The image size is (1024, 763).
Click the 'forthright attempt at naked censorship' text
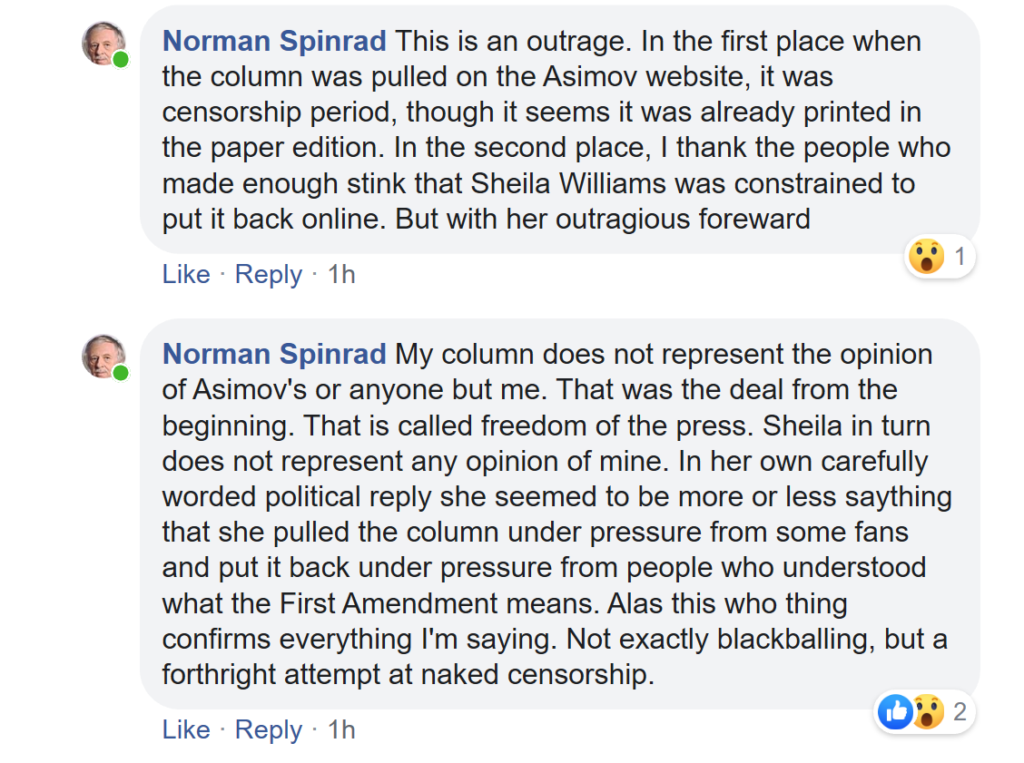(408, 674)
